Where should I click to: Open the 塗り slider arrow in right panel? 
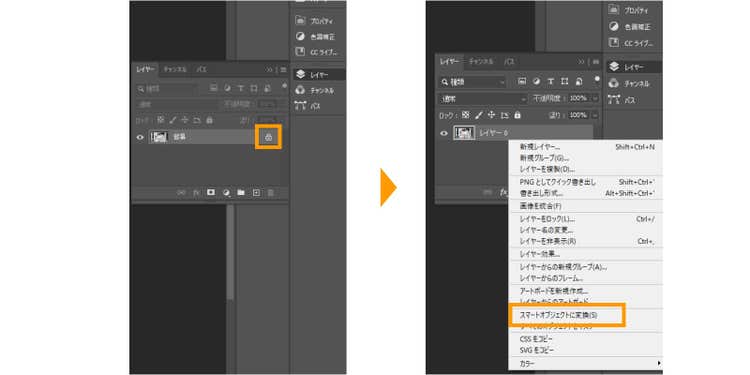pos(595,115)
